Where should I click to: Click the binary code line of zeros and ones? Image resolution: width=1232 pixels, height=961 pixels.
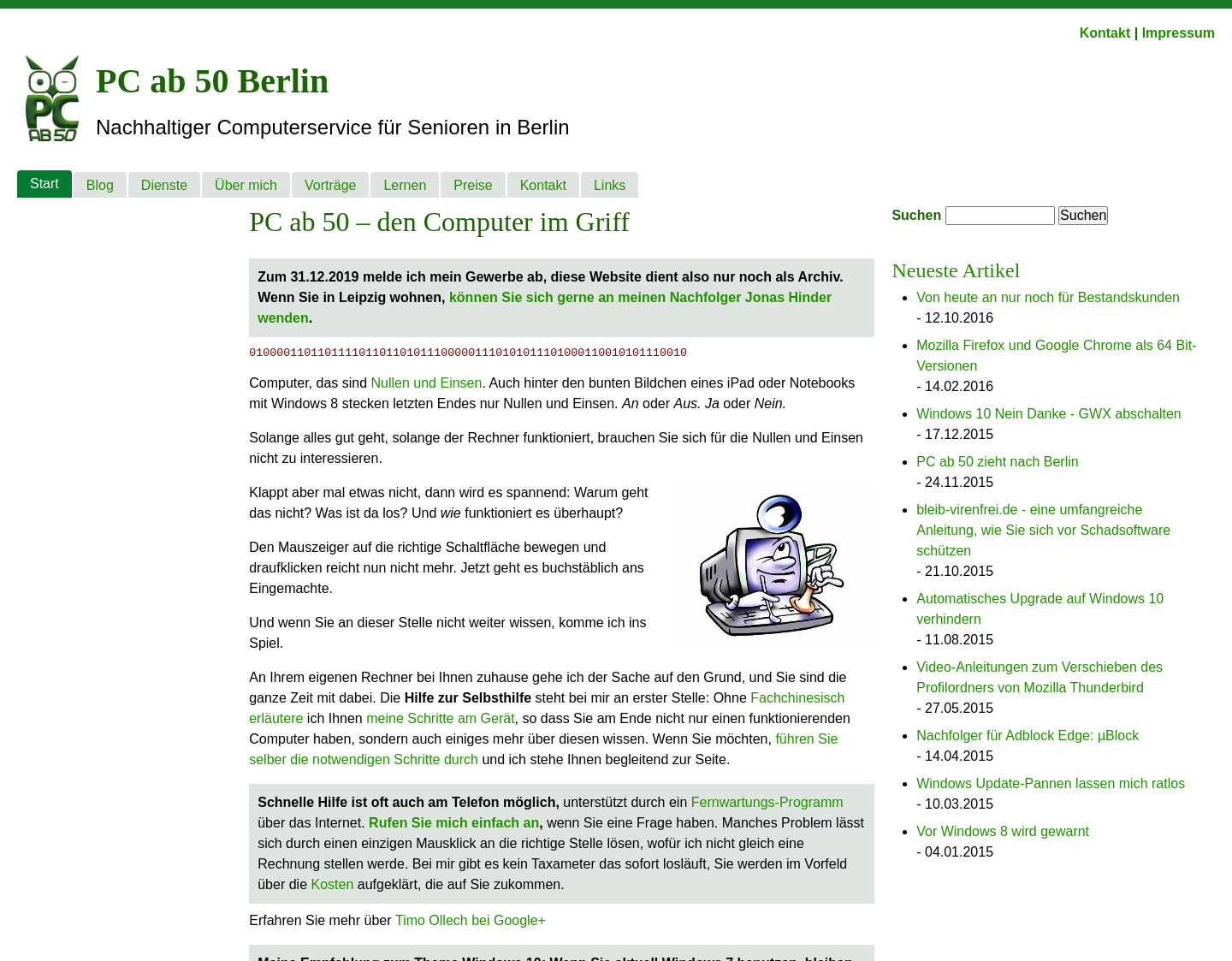468,353
